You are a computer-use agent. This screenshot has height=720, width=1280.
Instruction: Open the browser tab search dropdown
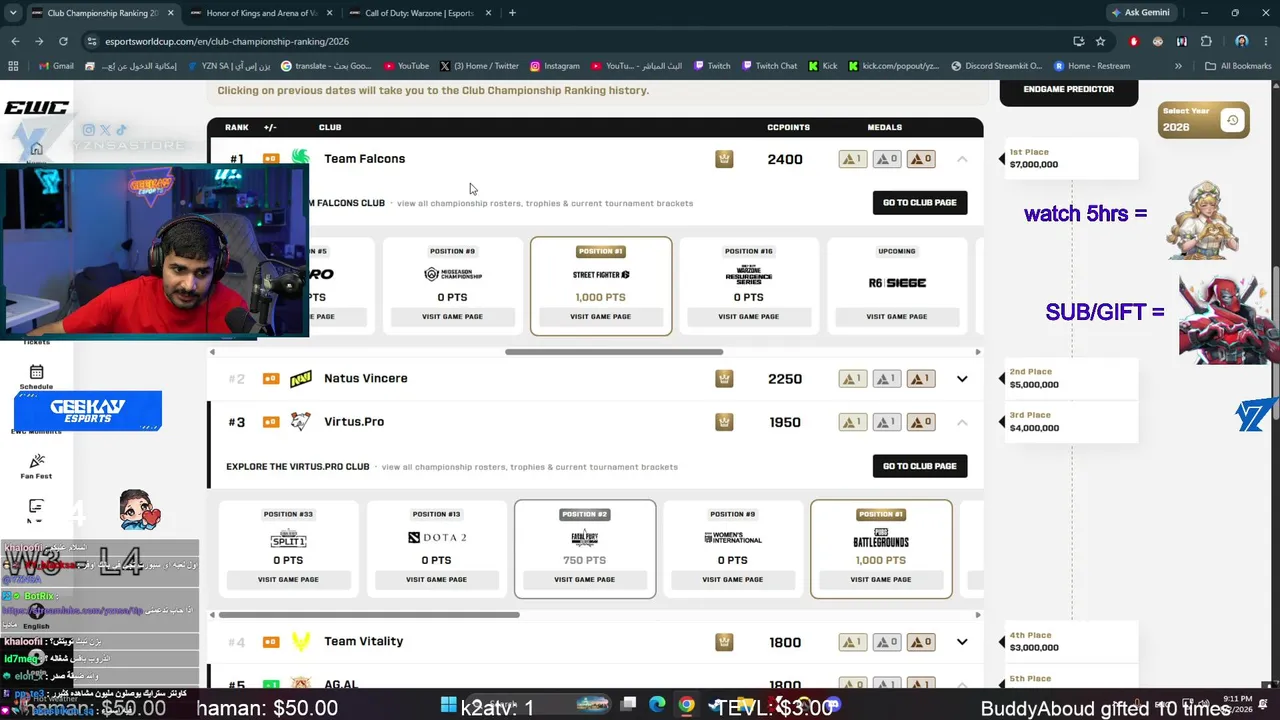pos(15,13)
